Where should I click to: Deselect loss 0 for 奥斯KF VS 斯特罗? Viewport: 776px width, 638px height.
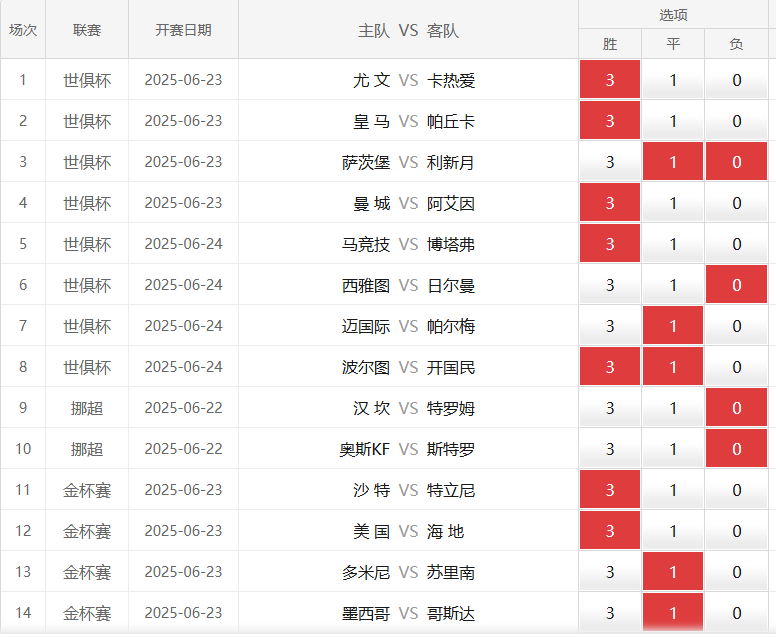(x=736, y=449)
